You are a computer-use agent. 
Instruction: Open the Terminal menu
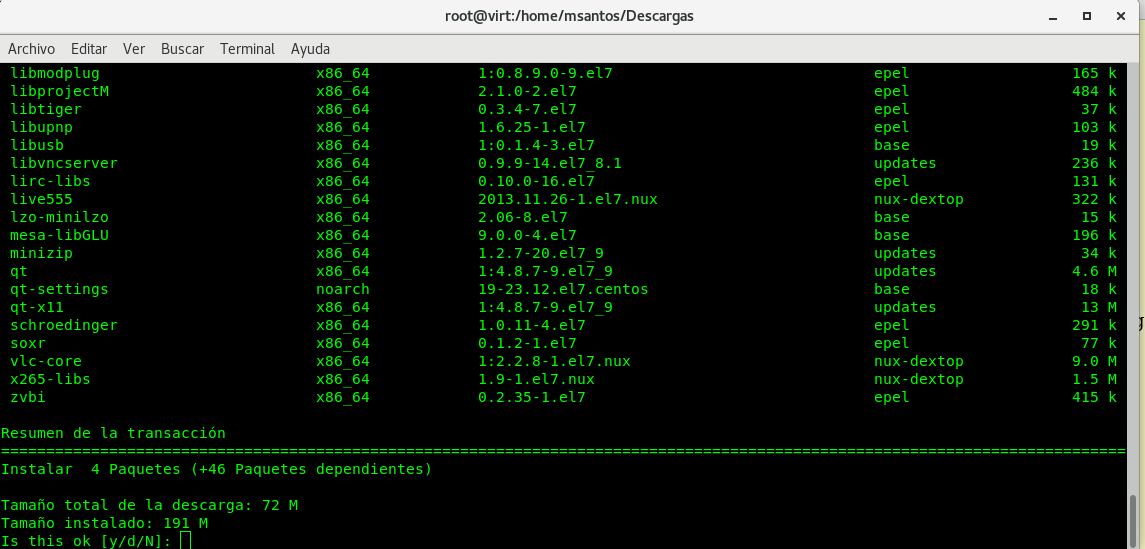pos(247,48)
